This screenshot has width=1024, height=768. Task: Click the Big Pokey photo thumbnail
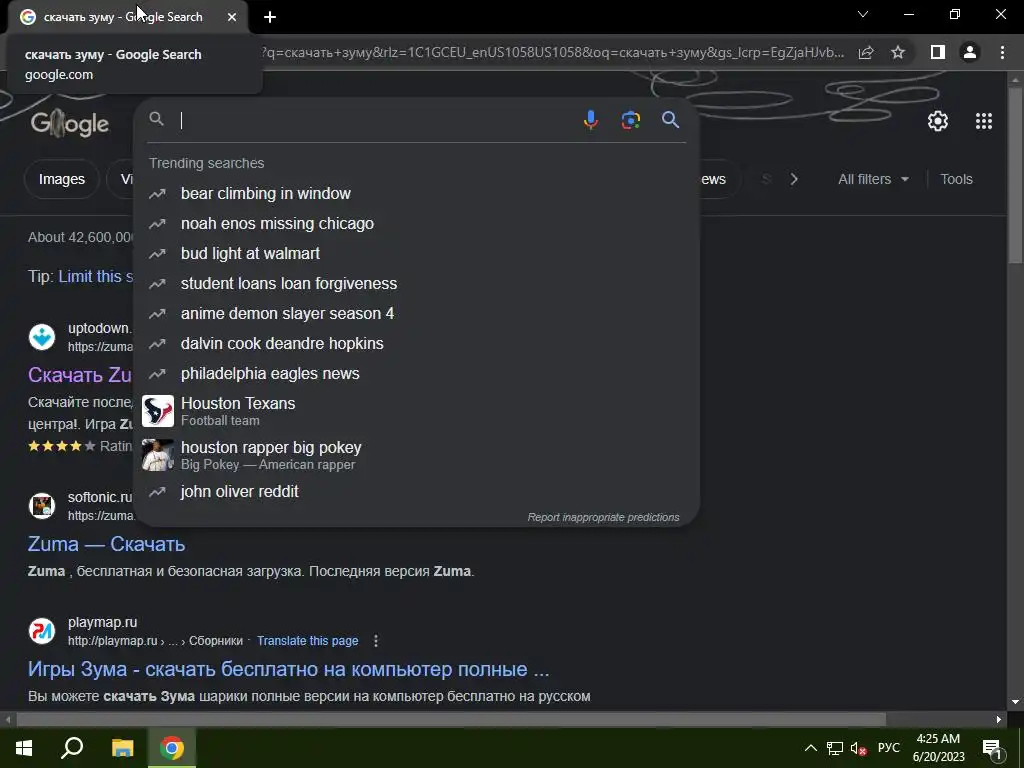click(158, 455)
